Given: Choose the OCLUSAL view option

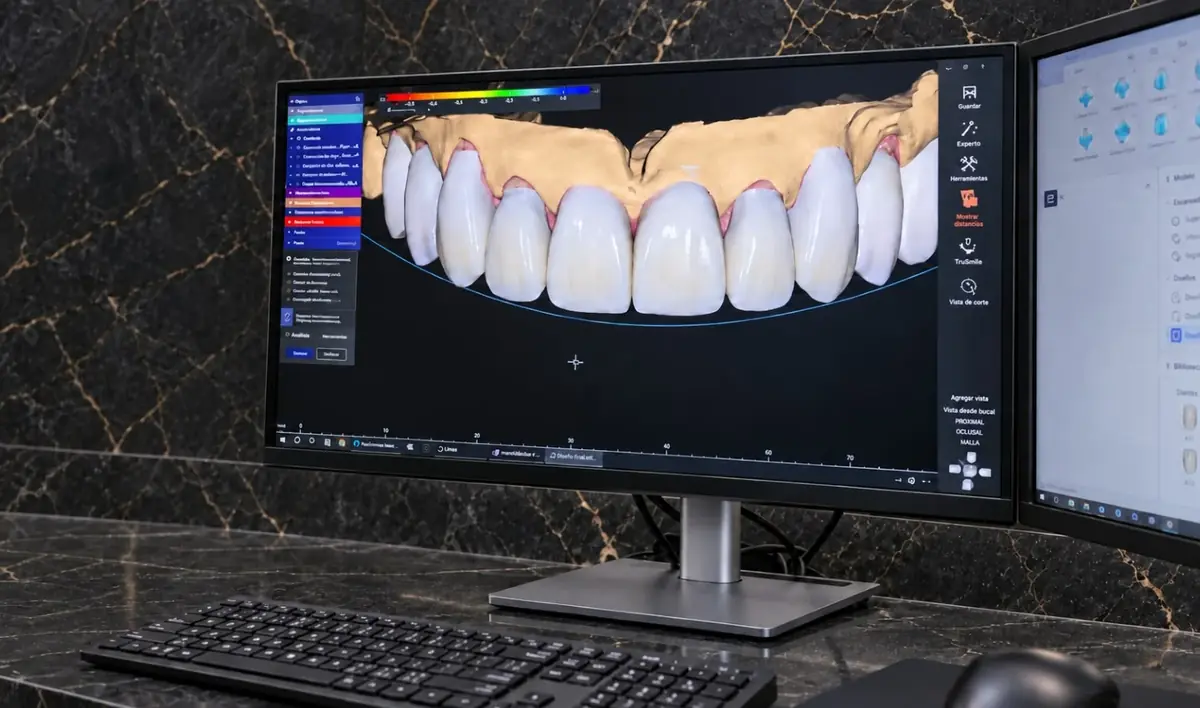Looking at the screenshot, I should click(x=969, y=432).
